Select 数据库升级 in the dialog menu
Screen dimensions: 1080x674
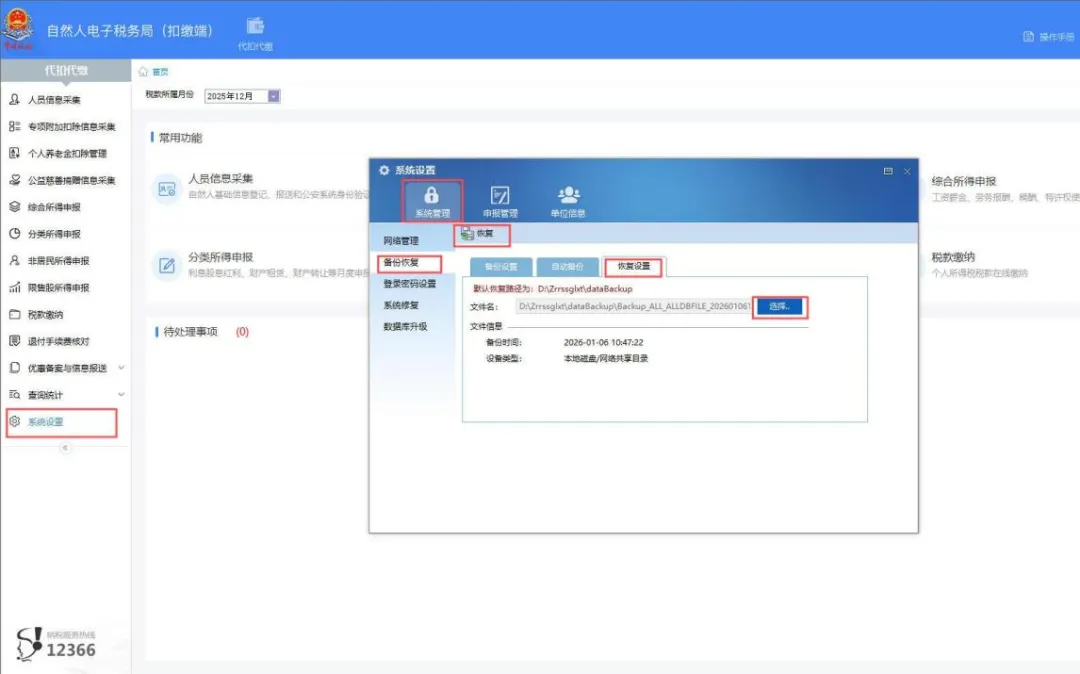(406, 326)
